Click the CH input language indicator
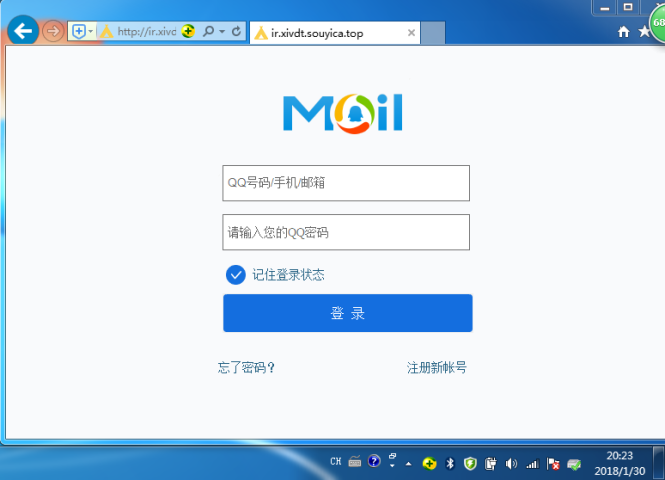The image size is (665, 480). click(x=335, y=461)
